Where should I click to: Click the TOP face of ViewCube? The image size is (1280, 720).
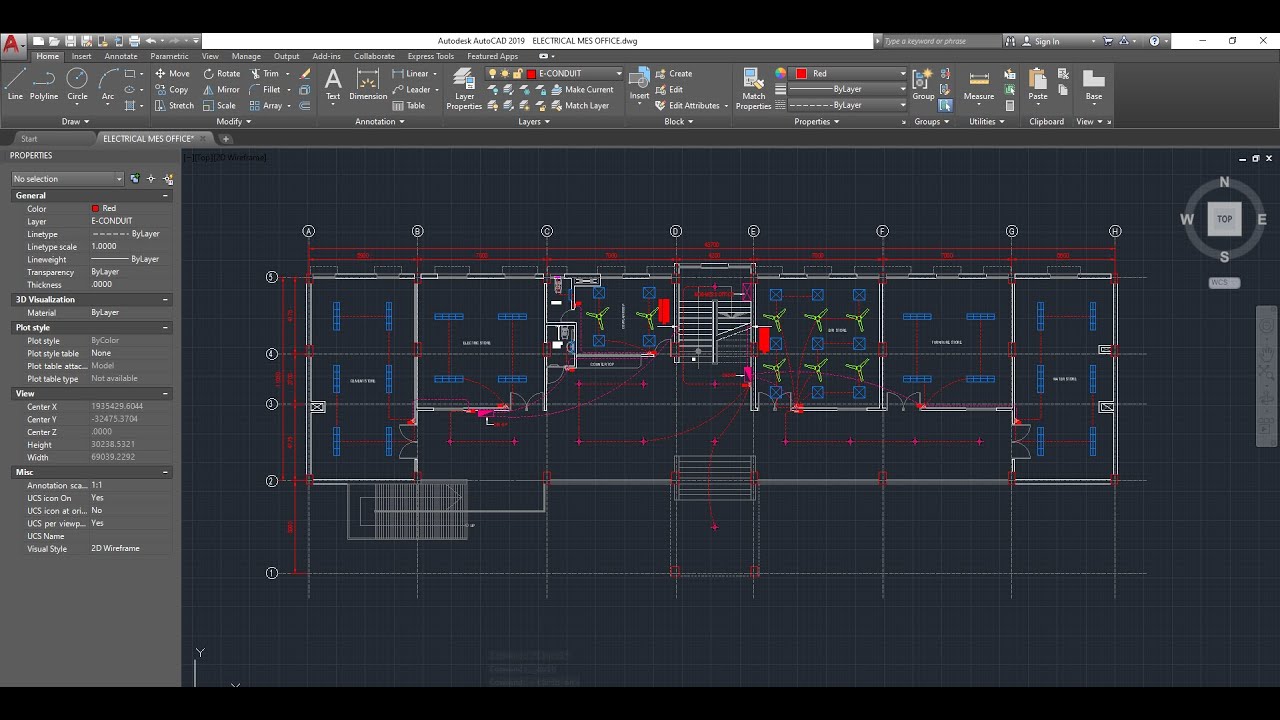click(x=1224, y=219)
